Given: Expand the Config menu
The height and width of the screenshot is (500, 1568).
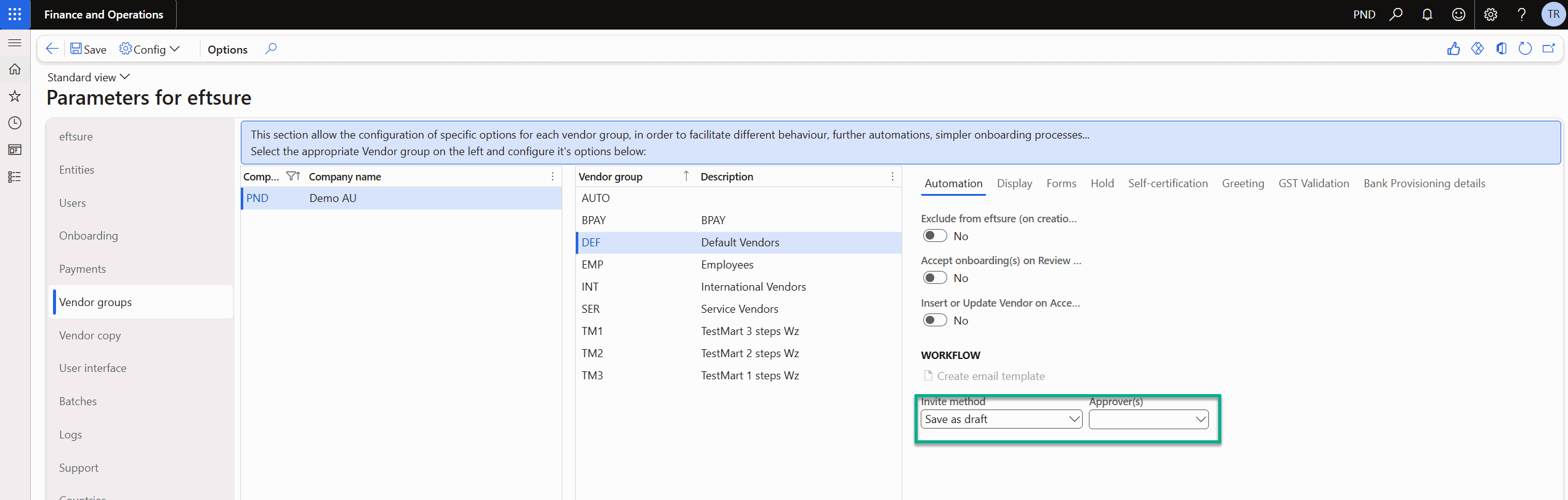Looking at the screenshot, I should click(150, 49).
